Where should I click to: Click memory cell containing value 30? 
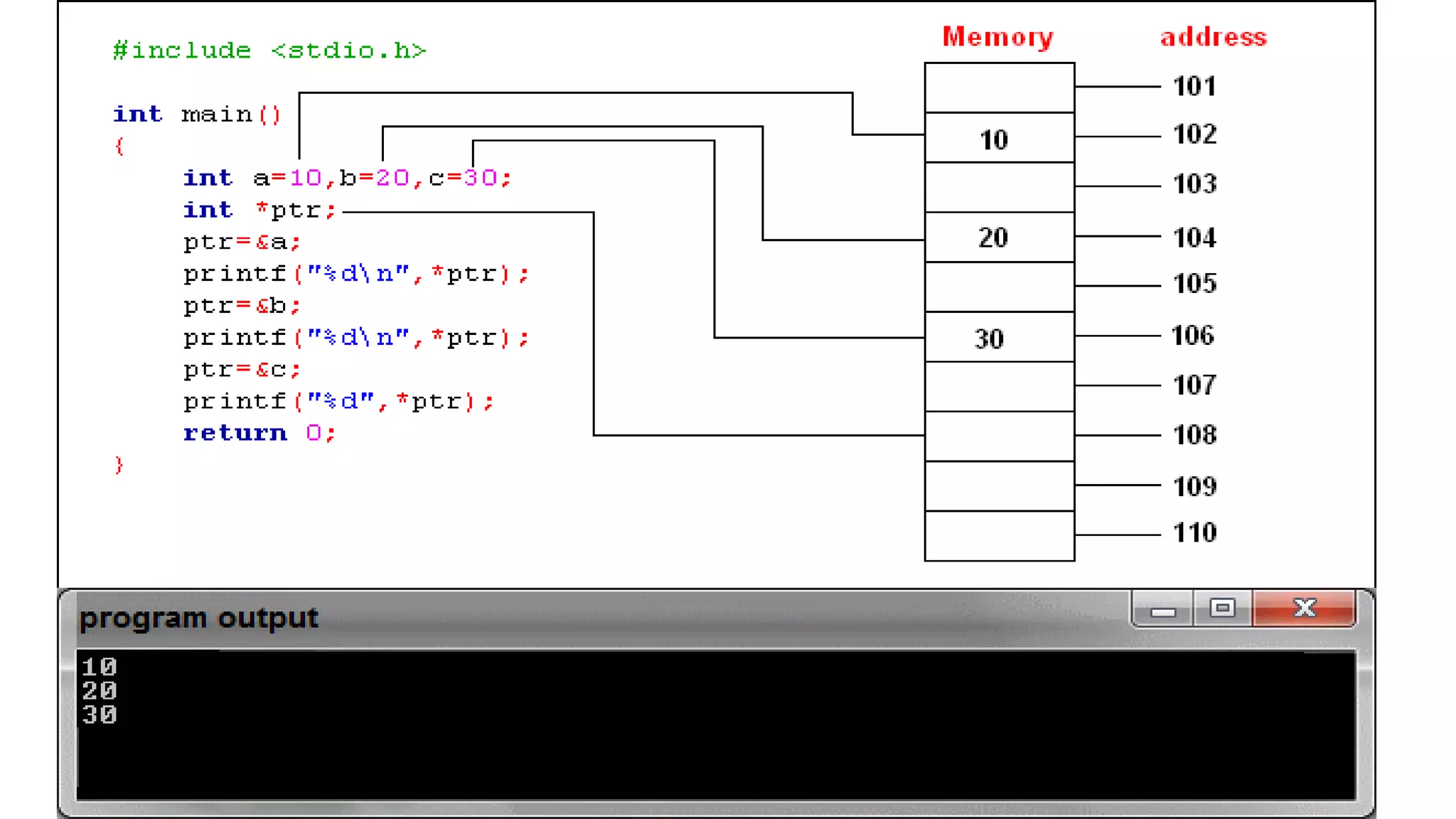tap(999, 338)
